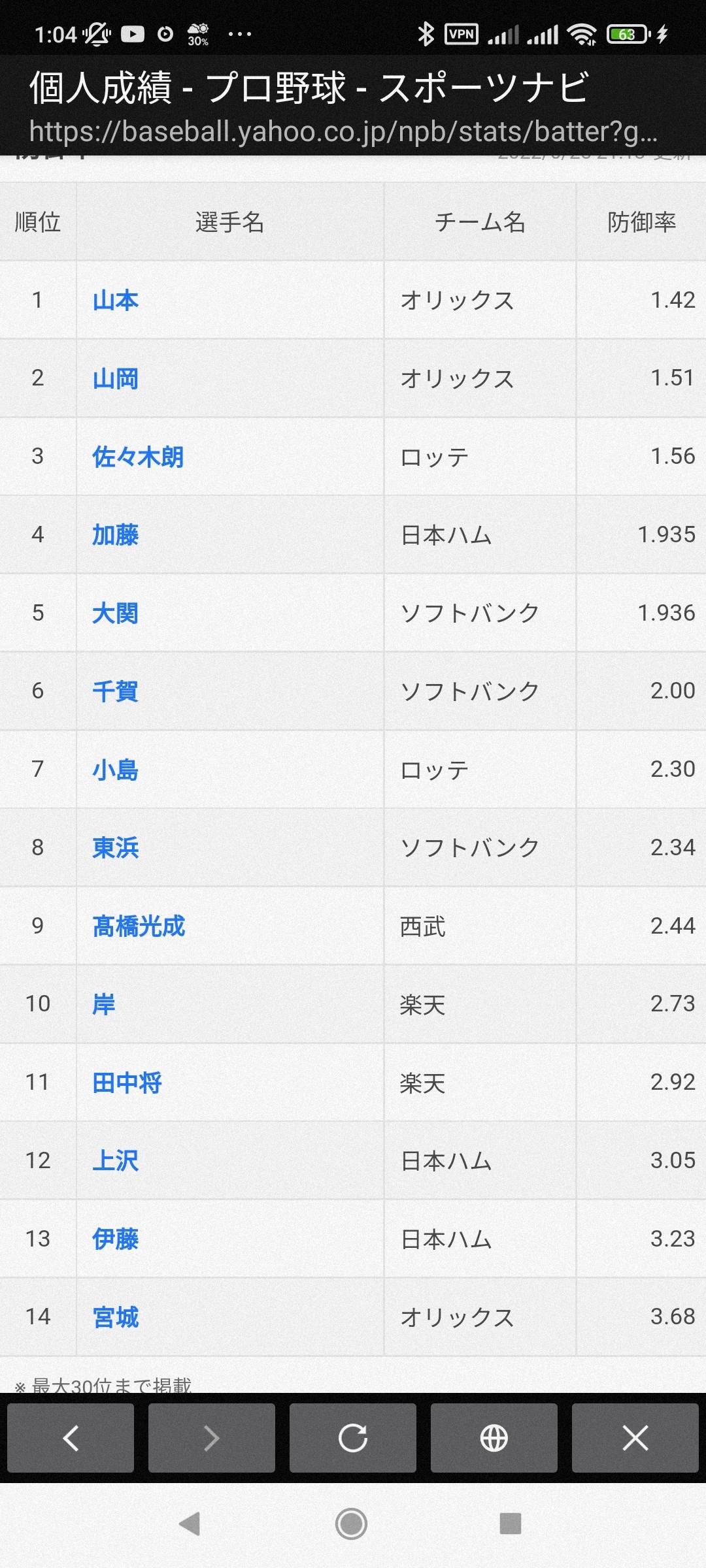Tap Android recent apps square button

pyautogui.click(x=511, y=1524)
